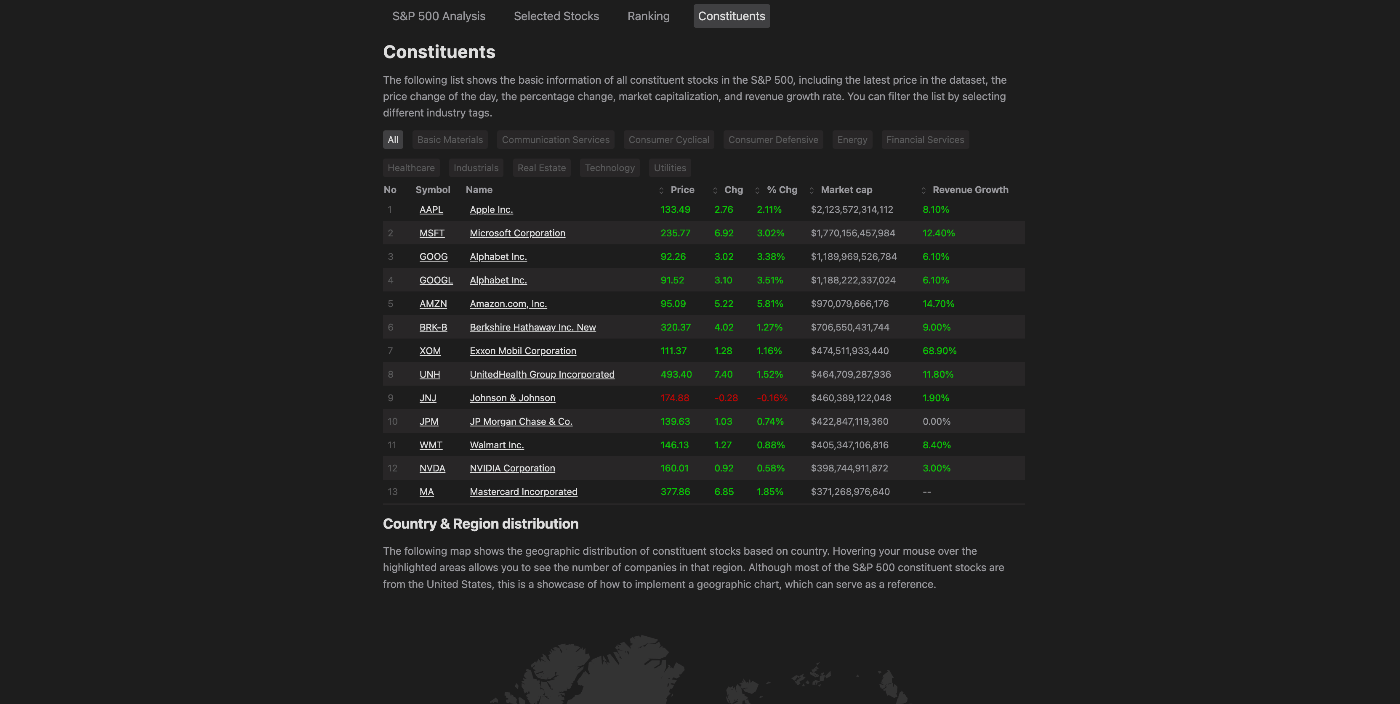The width and height of the screenshot is (1400, 704).
Task: Open UnitedHealth Group Incorporated link
Action: point(542,374)
